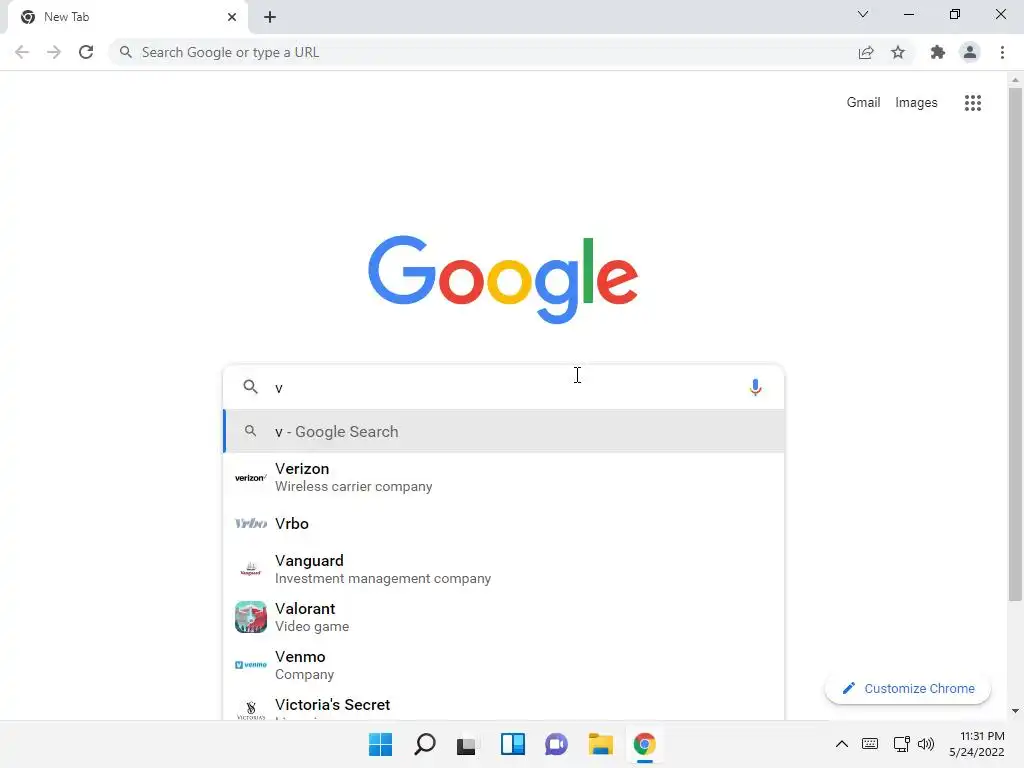The height and width of the screenshot is (768, 1024).
Task: Click the Vanguard logo suggestion icon
Action: 251,569
